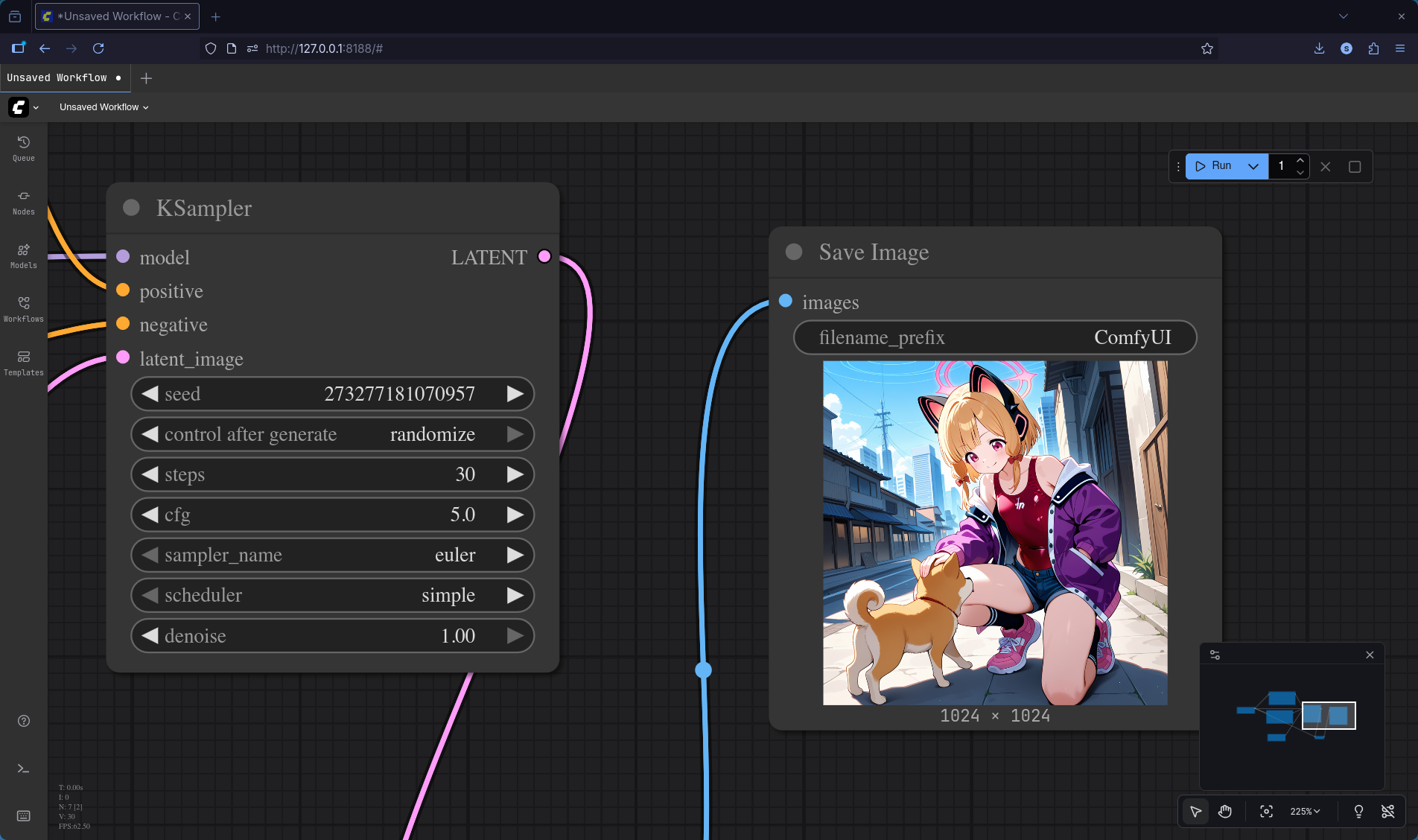The width and height of the screenshot is (1418, 840).
Task: Toggle the bottom console terminal panel
Action: coord(23,769)
